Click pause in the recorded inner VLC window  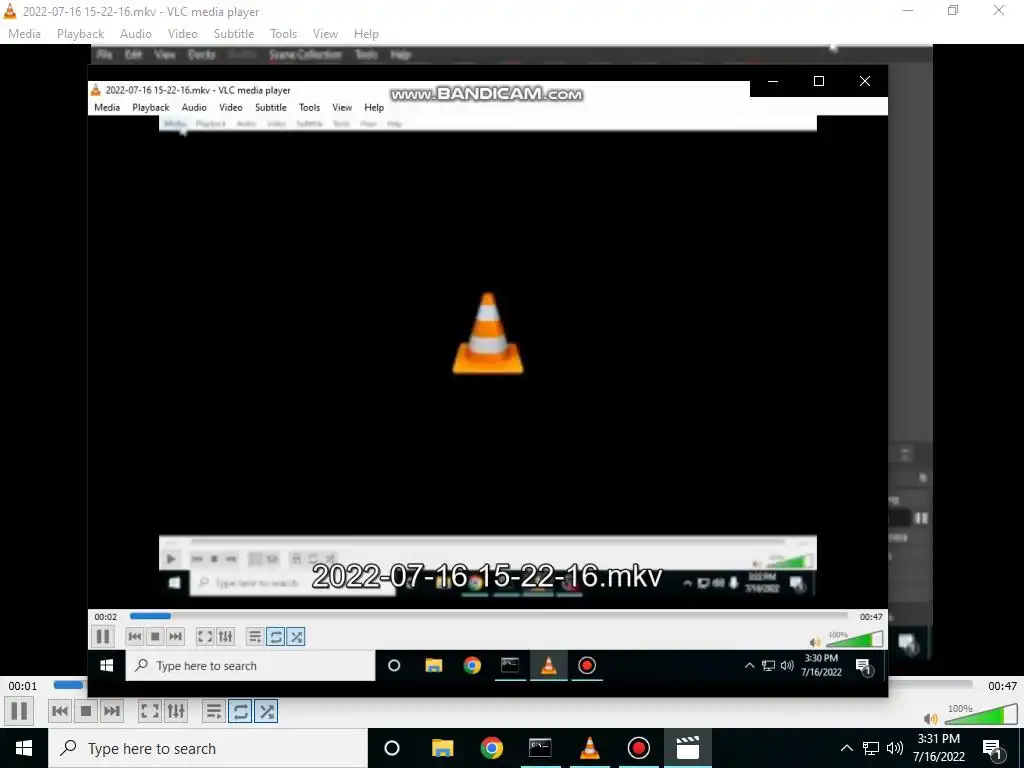tap(103, 636)
